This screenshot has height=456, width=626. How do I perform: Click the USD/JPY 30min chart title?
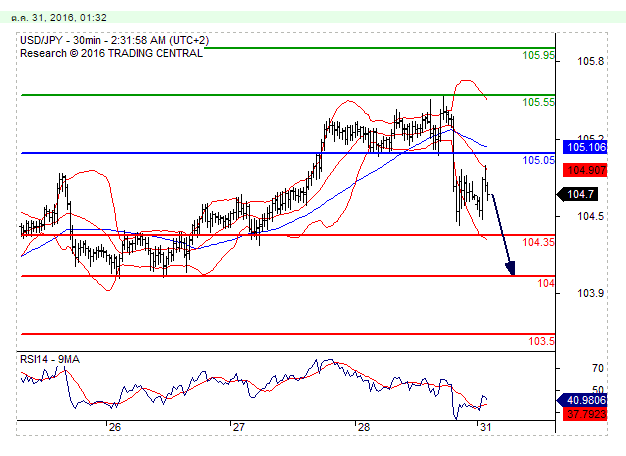(x=114, y=40)
